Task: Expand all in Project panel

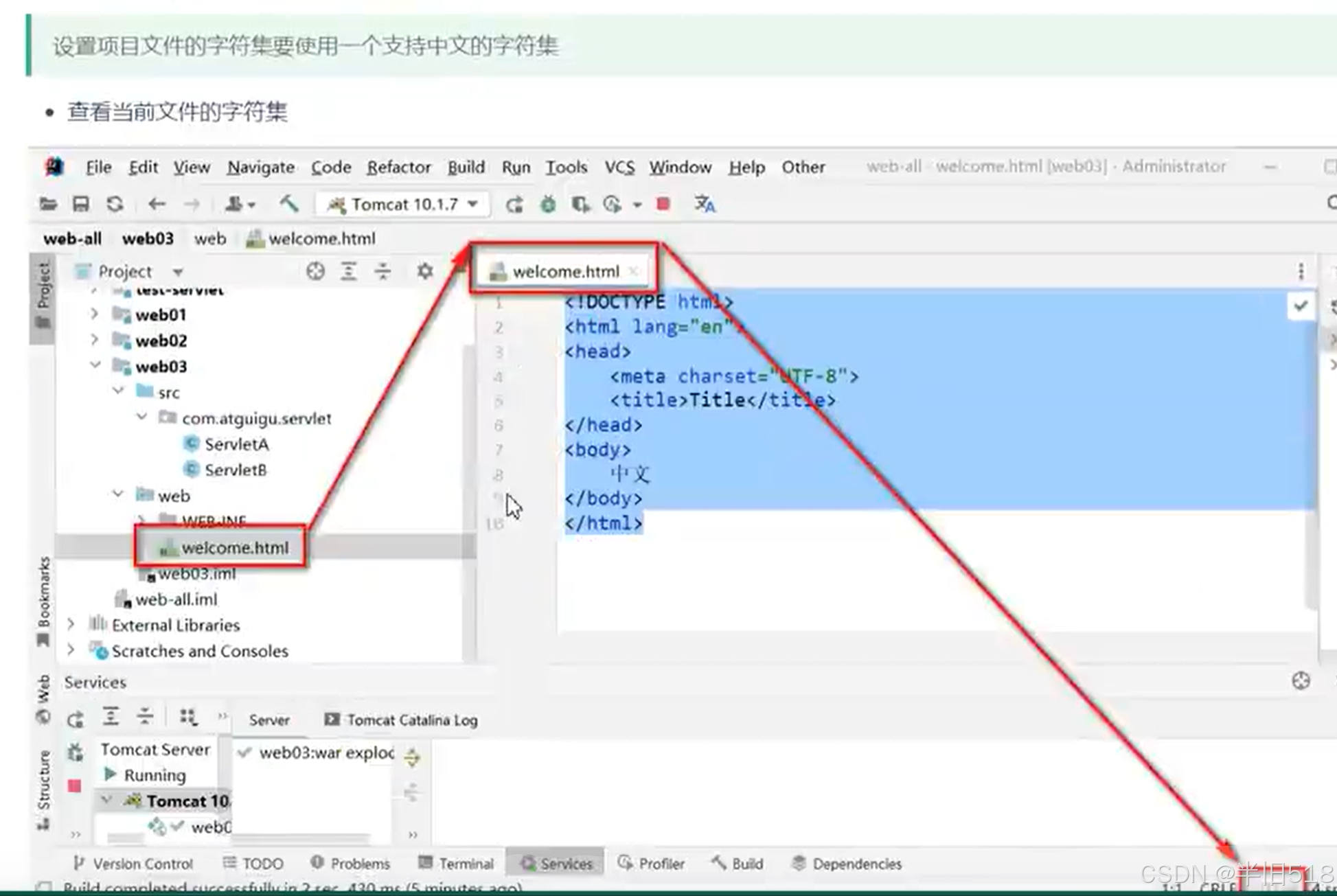Action: tap(349, 271)
